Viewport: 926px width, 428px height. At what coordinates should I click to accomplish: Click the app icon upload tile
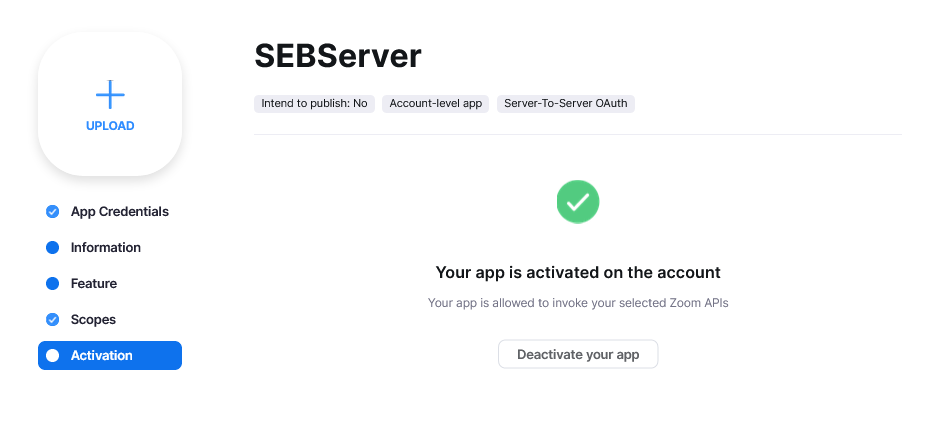pyautogui.click(x=110, y=150)
